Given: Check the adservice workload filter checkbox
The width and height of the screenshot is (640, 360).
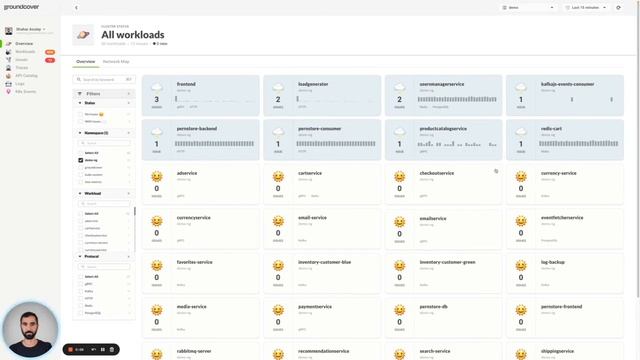Looking at the screenshot, I should (x=80, y=221).
